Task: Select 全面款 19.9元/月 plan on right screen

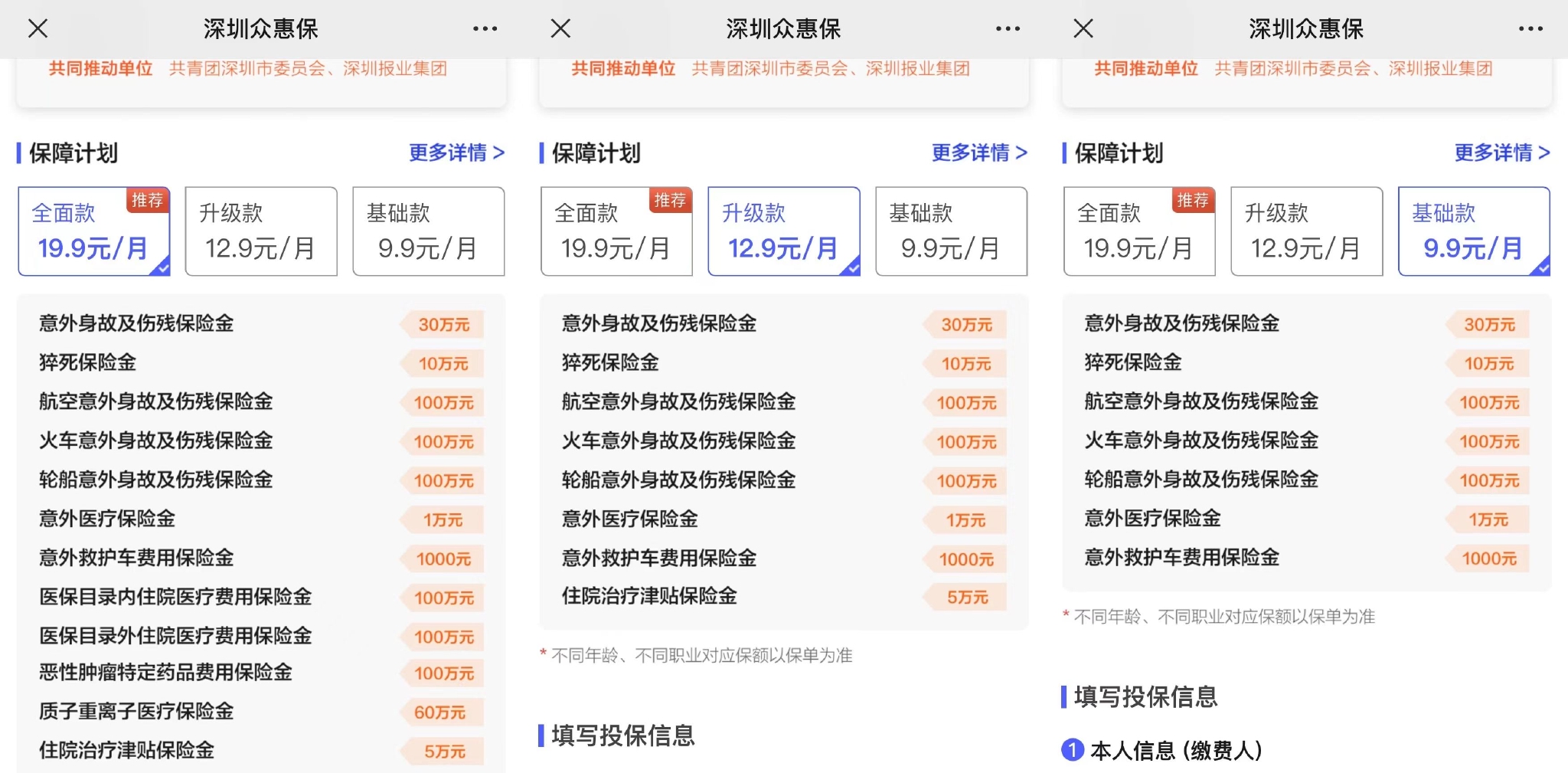Action: (x=1139, y=231)
